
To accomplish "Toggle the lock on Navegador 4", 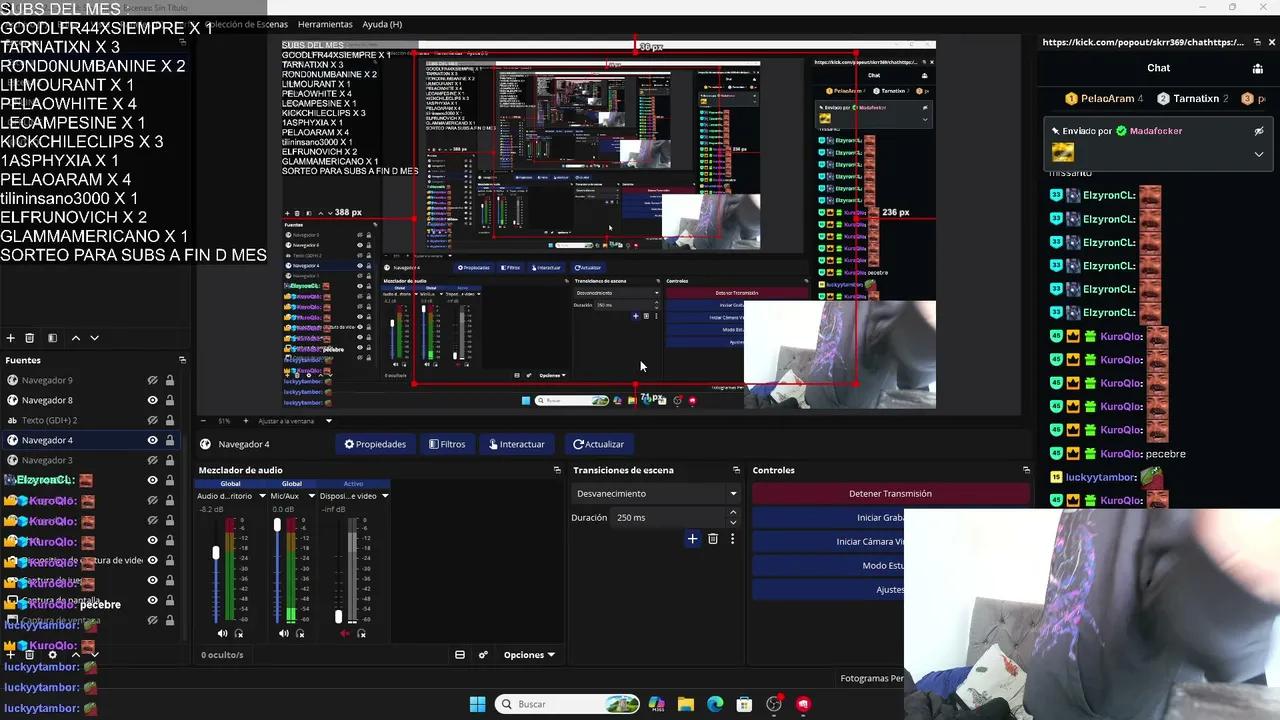I will [x=170, y=440].
